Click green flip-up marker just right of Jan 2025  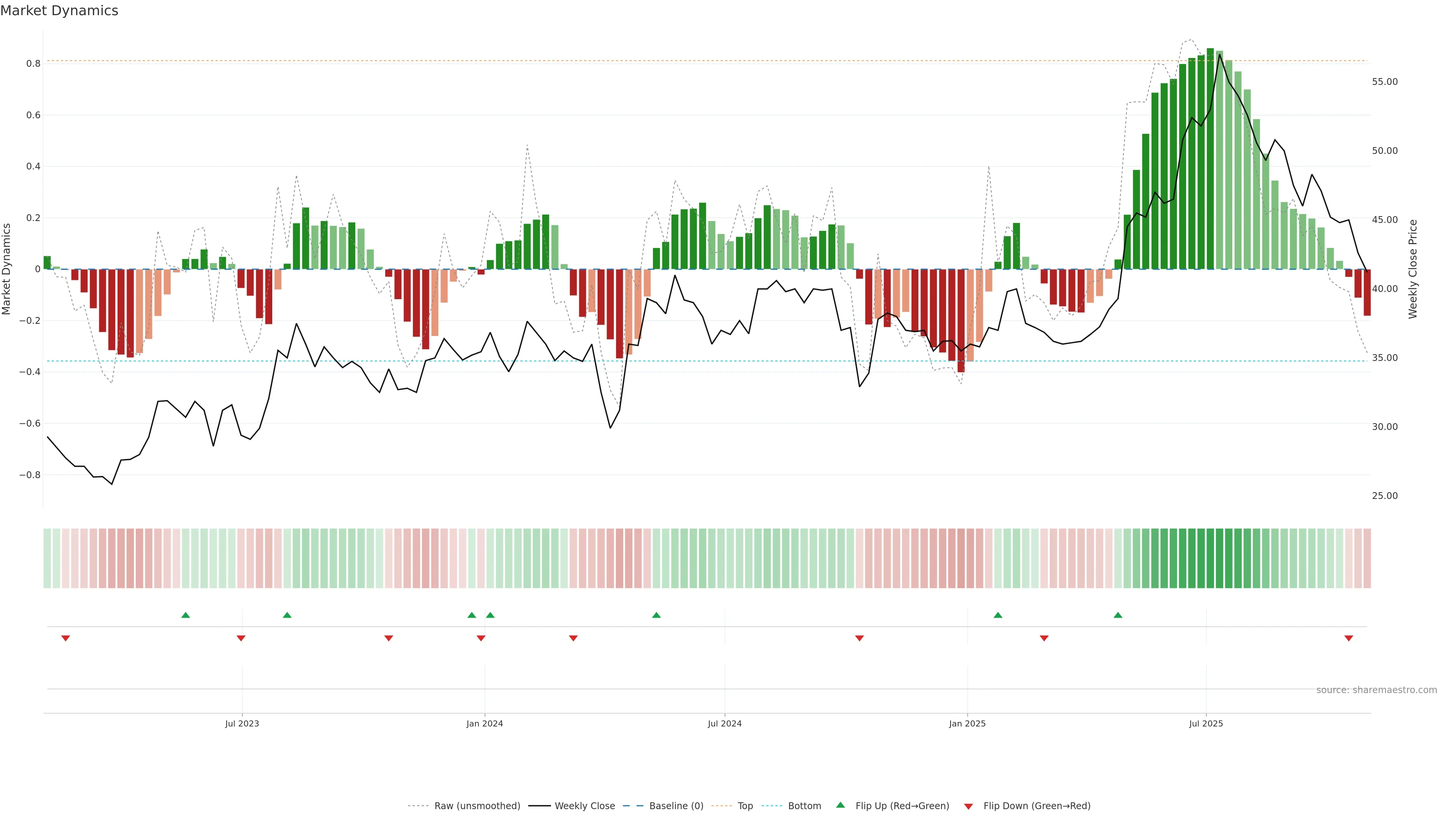coord(998,615)
